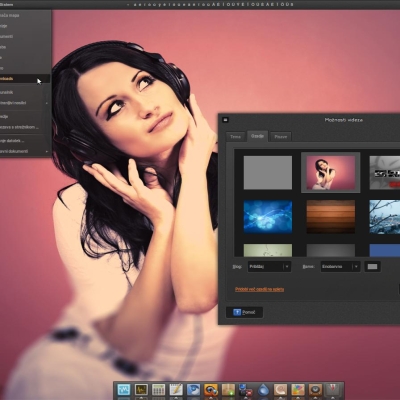Image resolution: width=400 pixels, height=400 pixels.
Task: Choose the wooden stripes wallpaper thumbnail
Action: (x=331, y=217)
